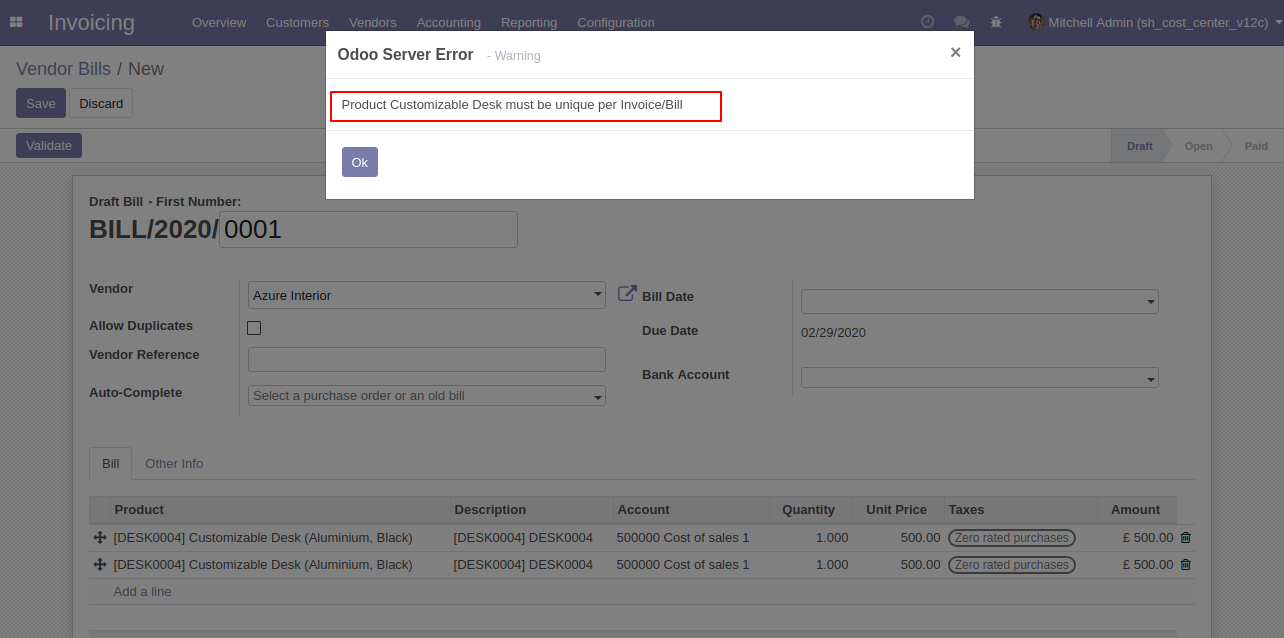Image resolution: width=1284 pixels, height=638 pixels.
Task: Click first row unit price 500.00
Action: point(920,538)
